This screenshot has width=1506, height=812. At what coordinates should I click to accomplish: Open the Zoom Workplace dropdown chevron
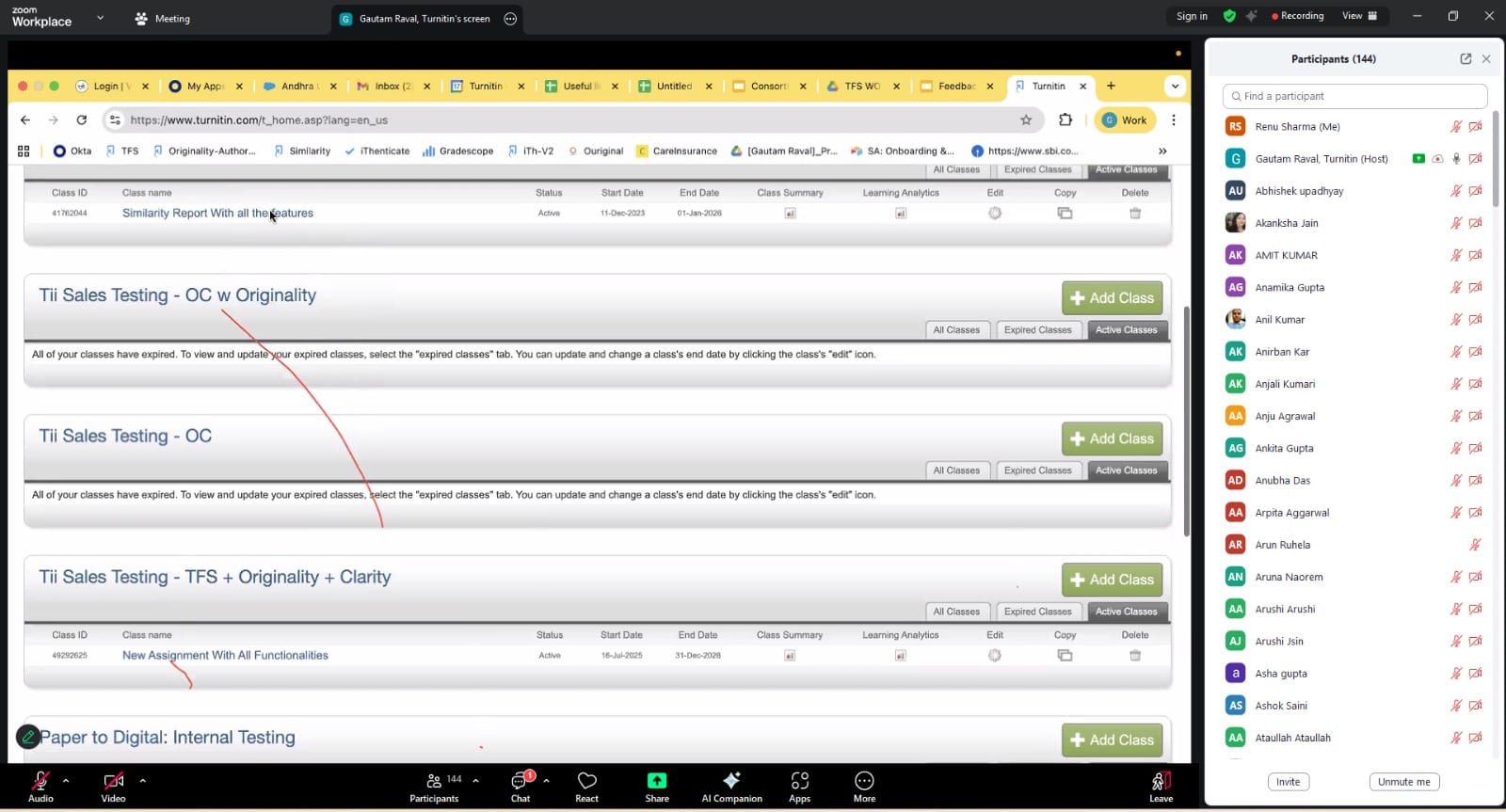[x=100, y=18]
